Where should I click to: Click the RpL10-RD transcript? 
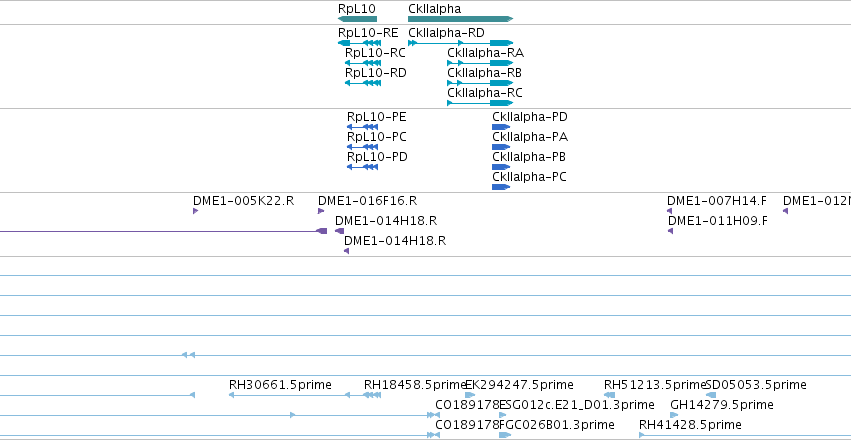pos(363,83)
